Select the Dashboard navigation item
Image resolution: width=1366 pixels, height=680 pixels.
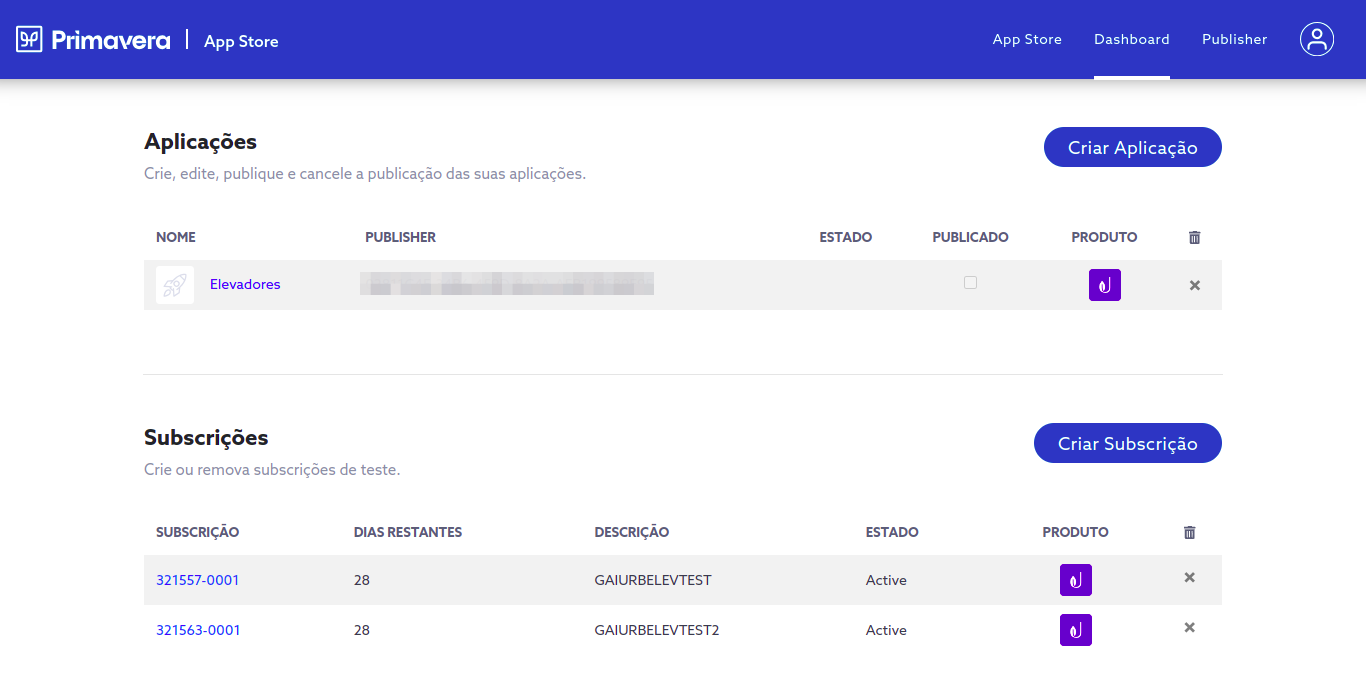point(1131,39)
